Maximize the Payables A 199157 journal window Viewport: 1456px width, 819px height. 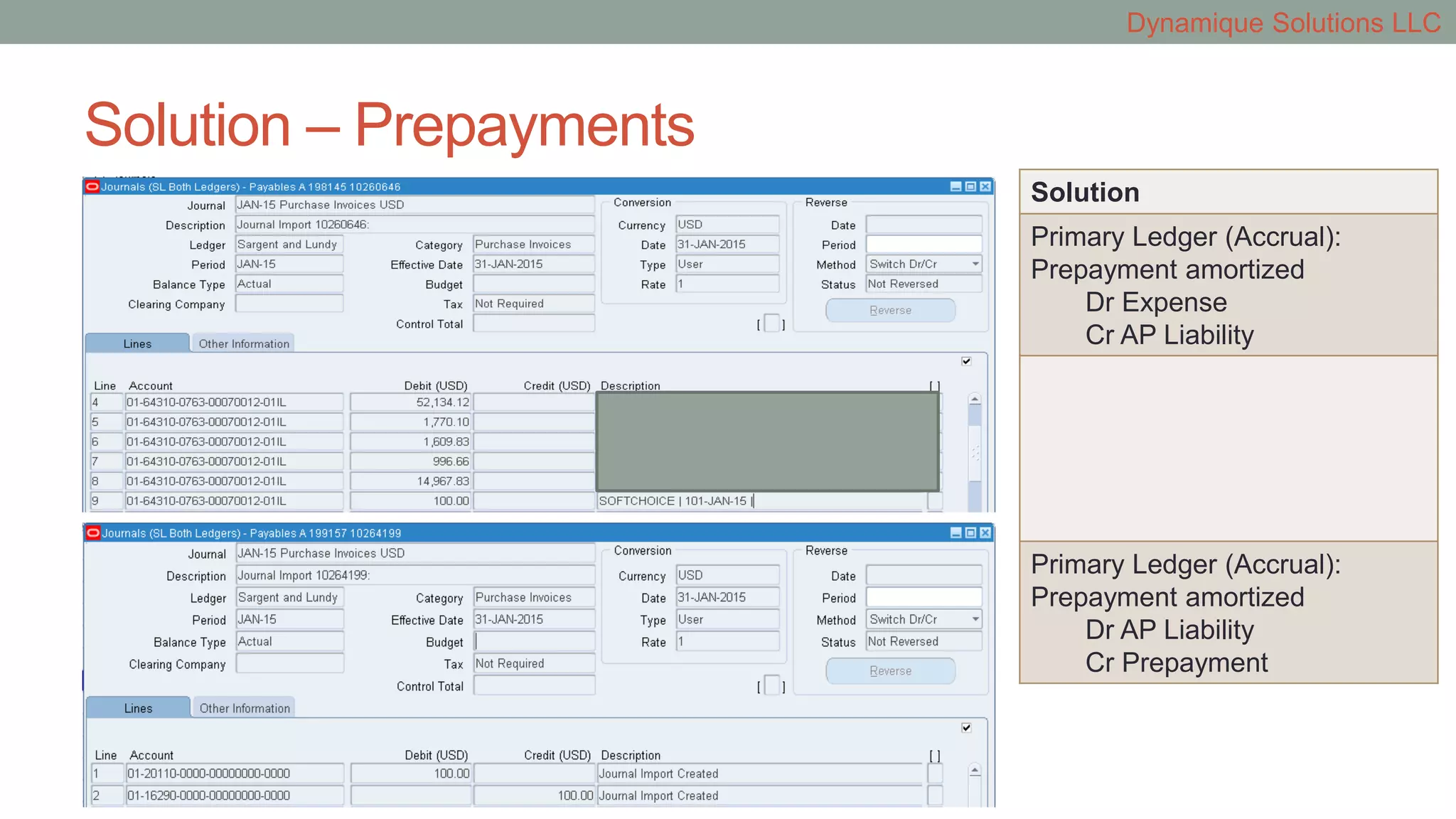(970, 533)
